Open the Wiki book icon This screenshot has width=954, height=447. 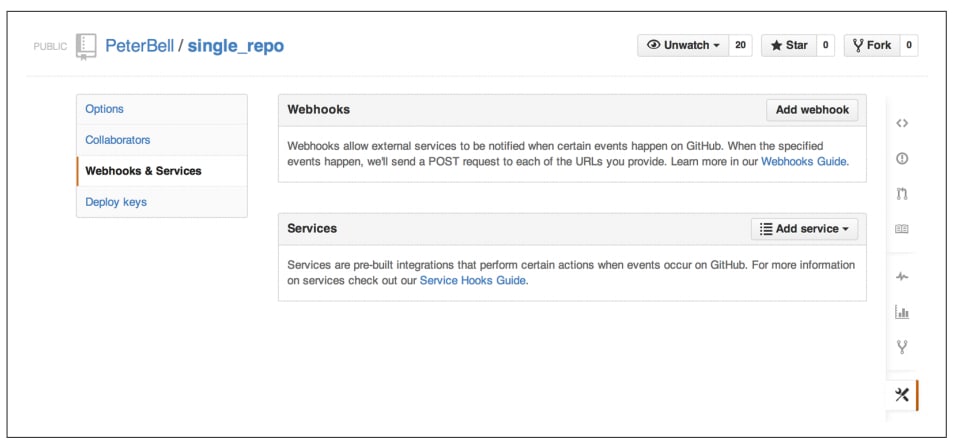pyautogui.click(x=902, y=229)
